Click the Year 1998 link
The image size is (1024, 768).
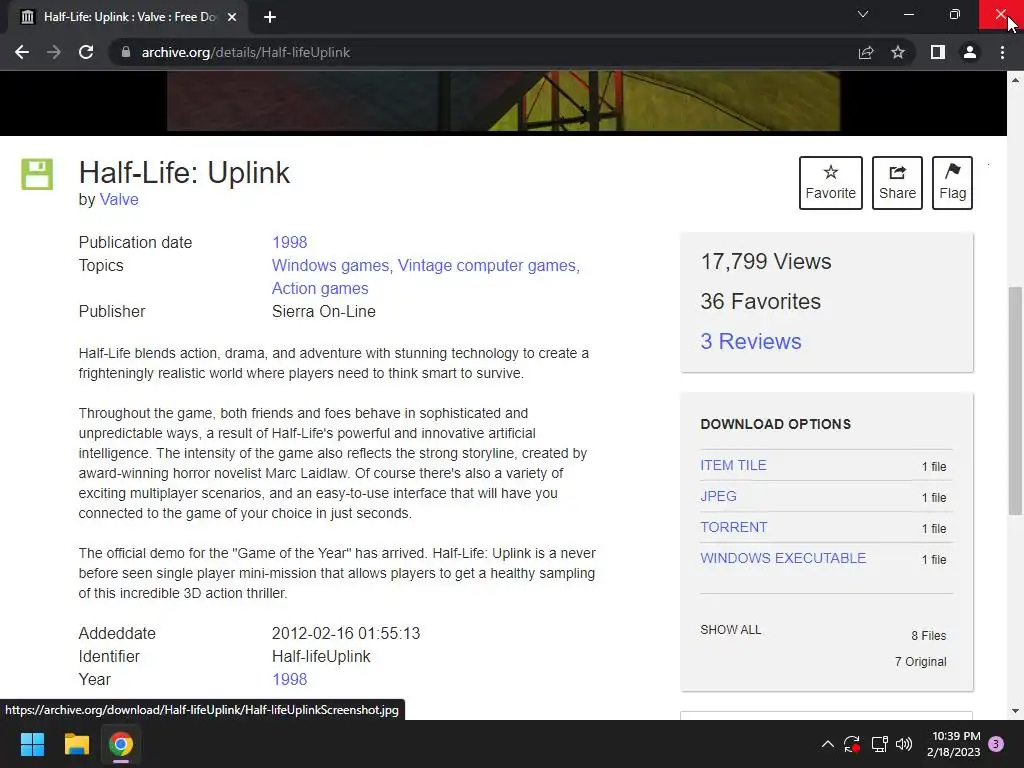tap(289, 679)
